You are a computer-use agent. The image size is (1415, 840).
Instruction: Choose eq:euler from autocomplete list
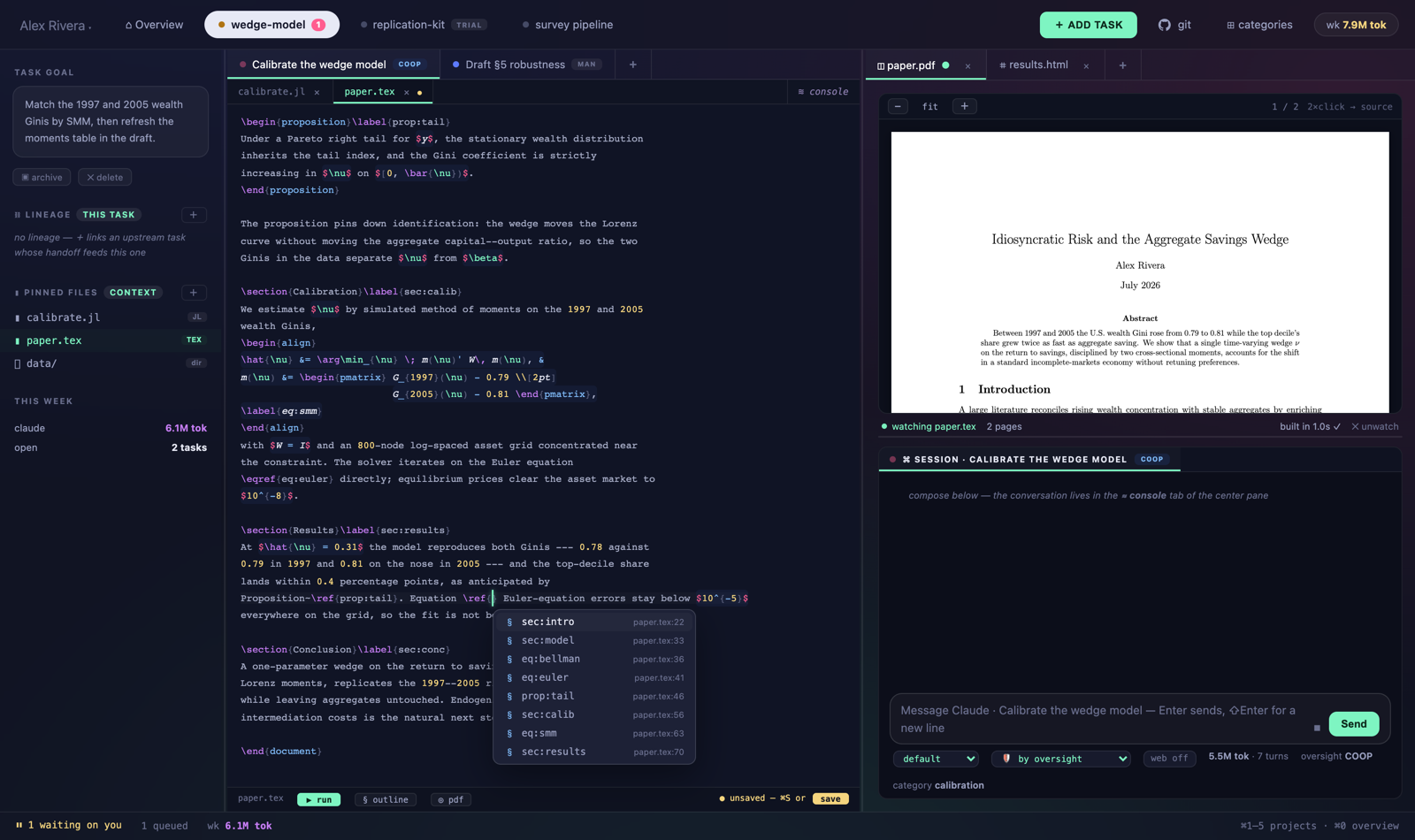[x=594, y=677]
